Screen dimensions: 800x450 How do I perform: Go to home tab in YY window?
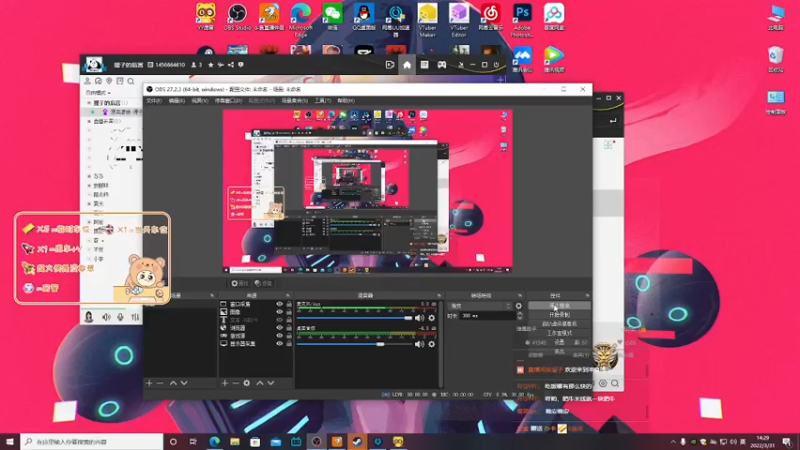407,65
